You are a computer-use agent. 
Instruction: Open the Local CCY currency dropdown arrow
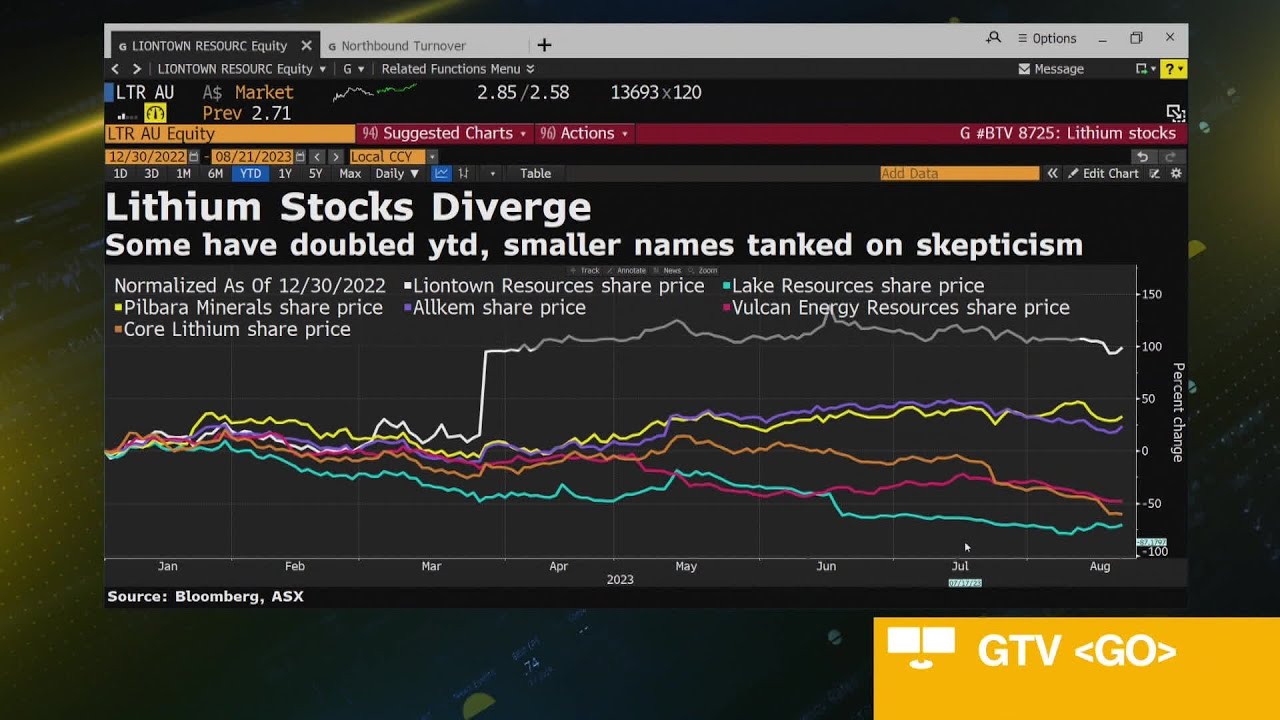pyautogui.click(x=432, y=157)
